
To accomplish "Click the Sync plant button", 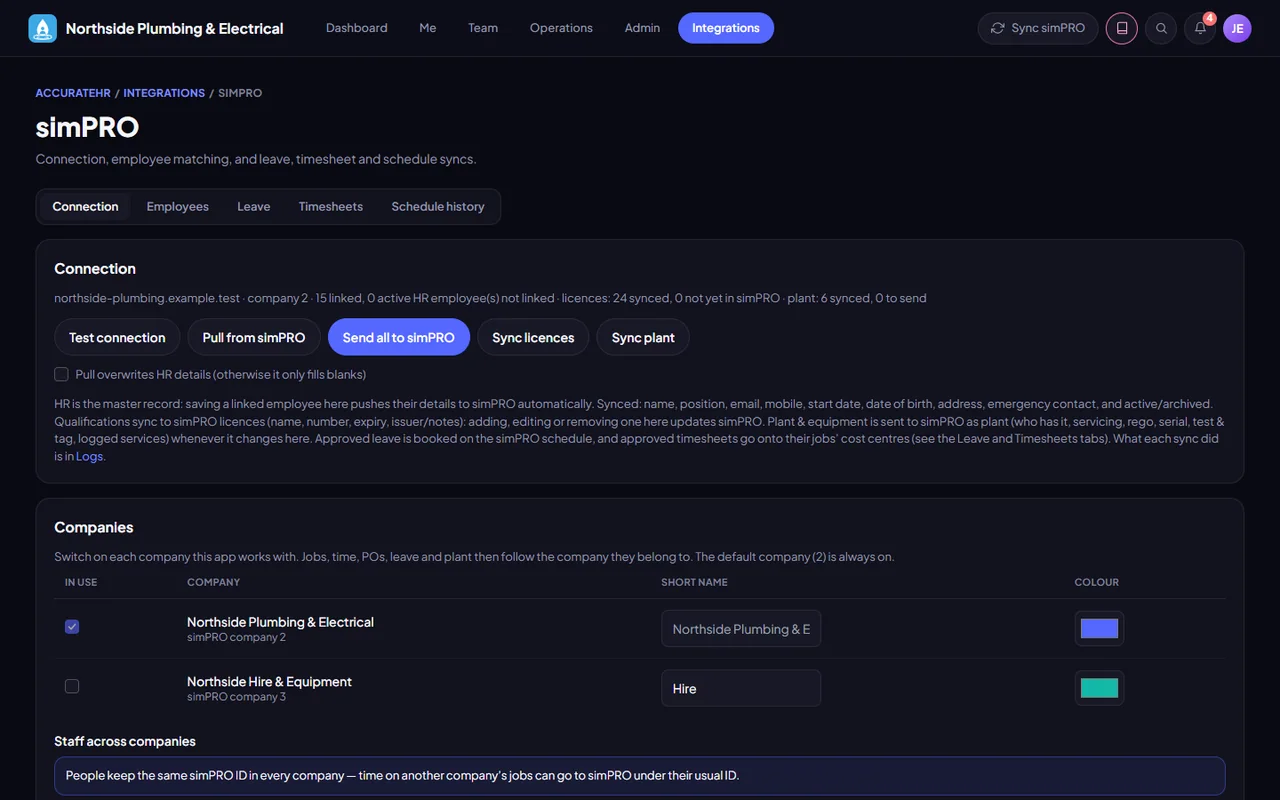I will click(x=643, y=337).
